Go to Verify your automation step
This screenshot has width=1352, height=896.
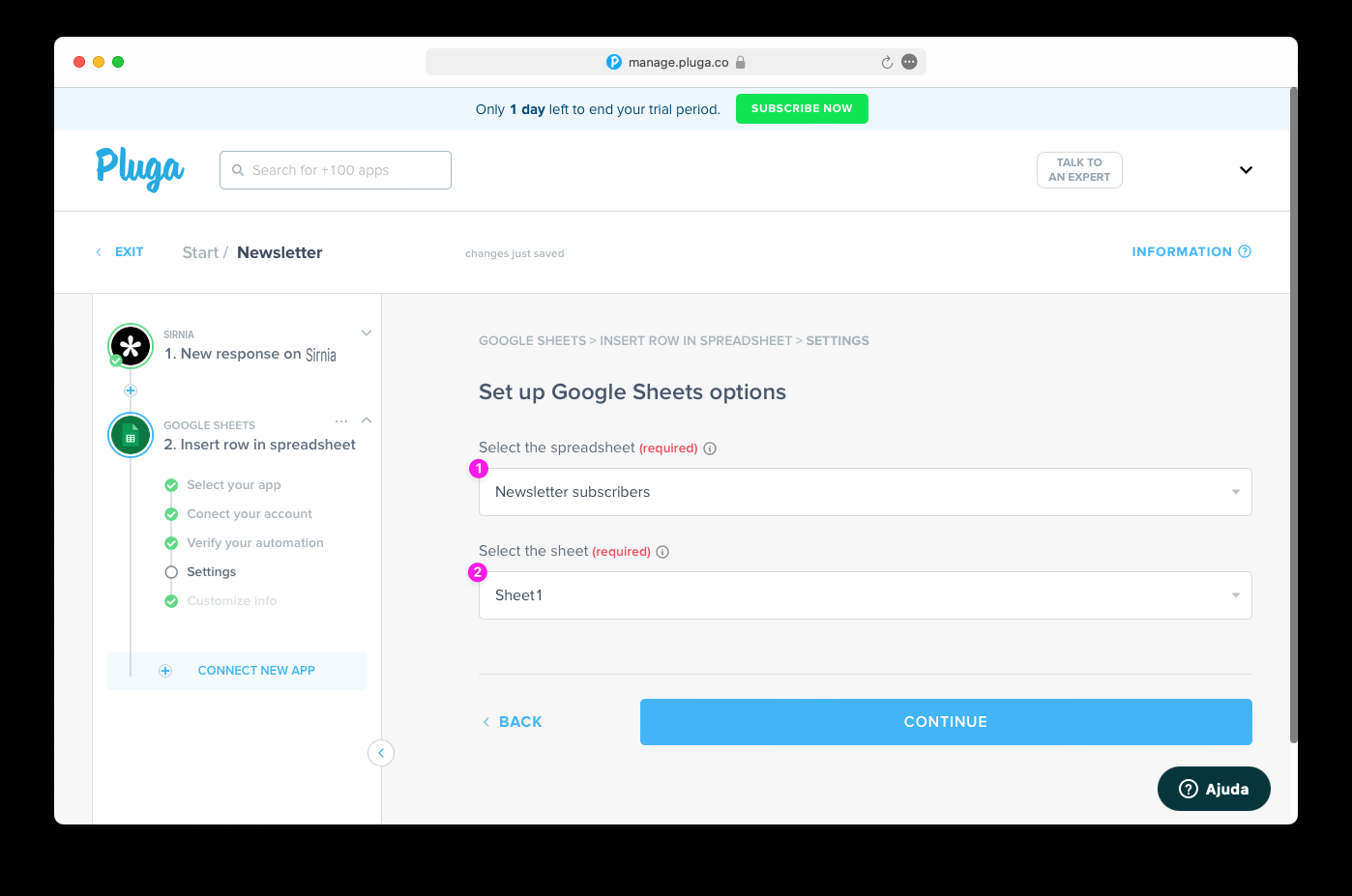[x=255, y=543]
